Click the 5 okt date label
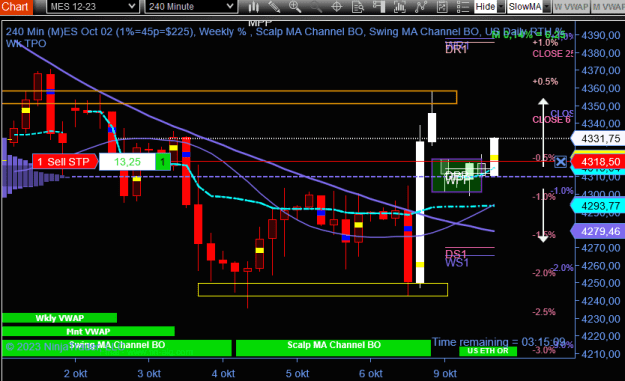Viewport: 625px width, 381px height. pos(297,373)
